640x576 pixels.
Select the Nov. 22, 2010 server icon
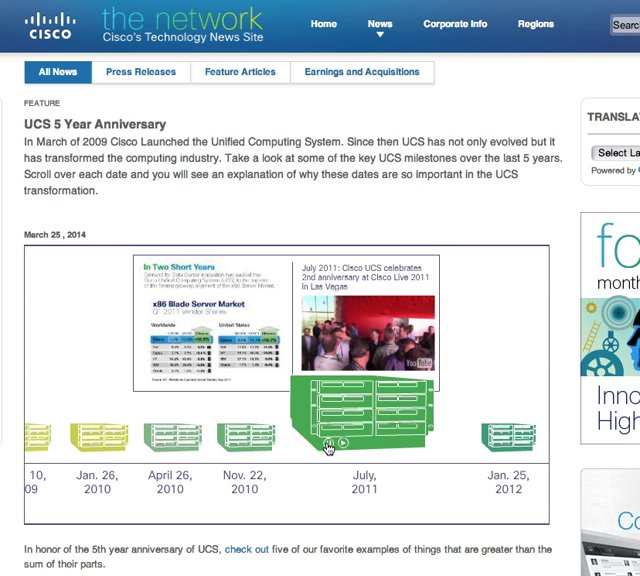[246, 437]
